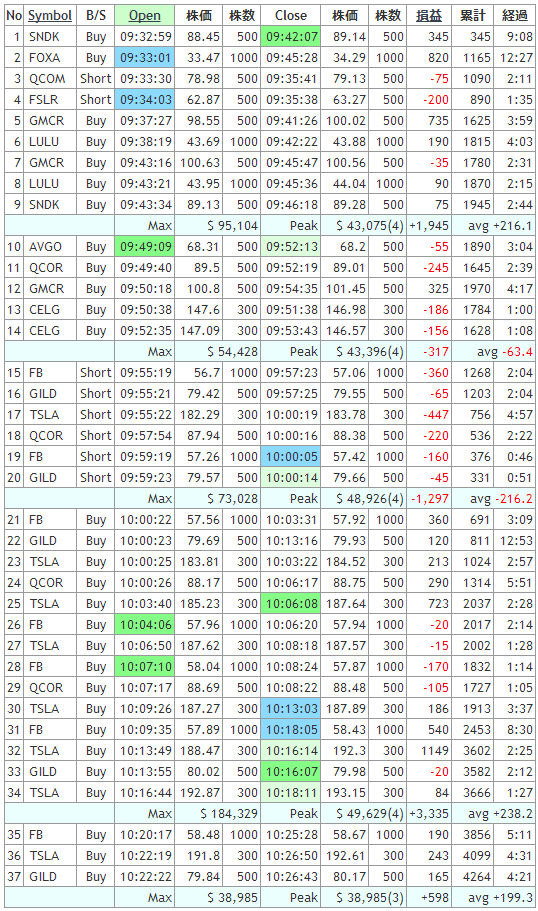
Task: Click the 損益 column header link
Action: tap(429, 16)
